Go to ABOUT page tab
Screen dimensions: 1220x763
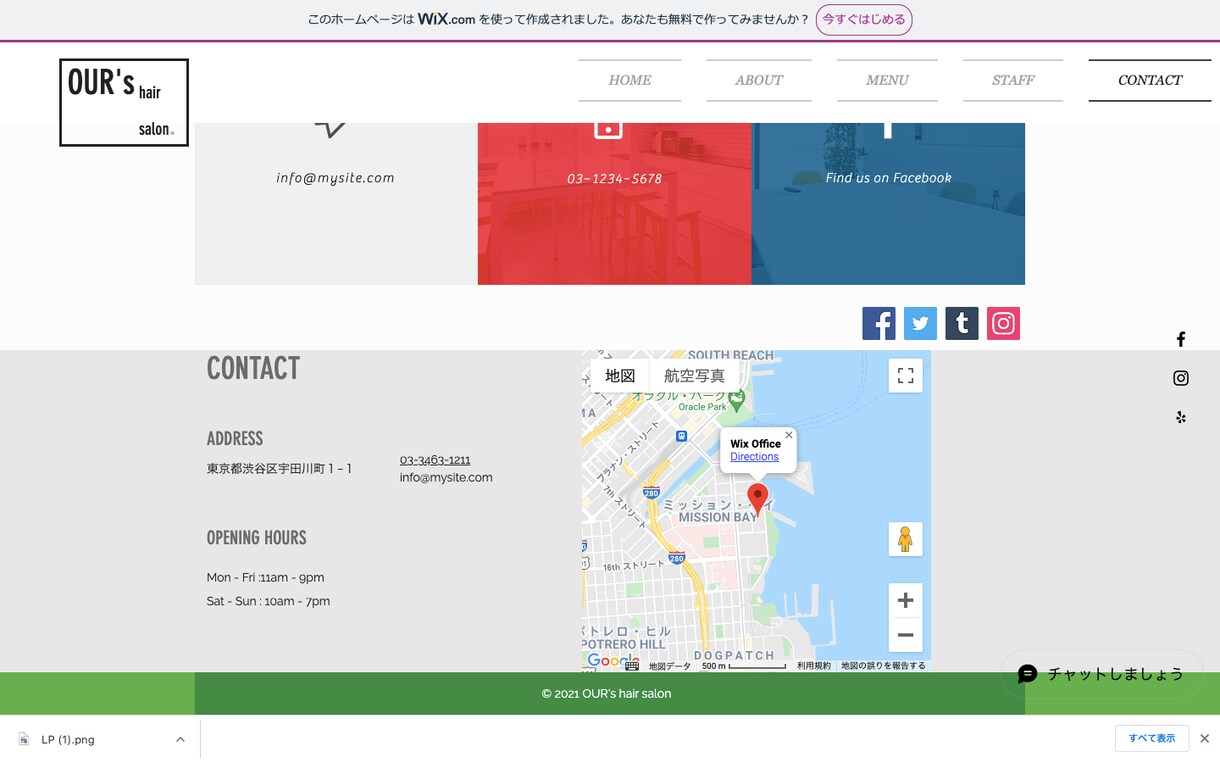(x=759, y=80)
